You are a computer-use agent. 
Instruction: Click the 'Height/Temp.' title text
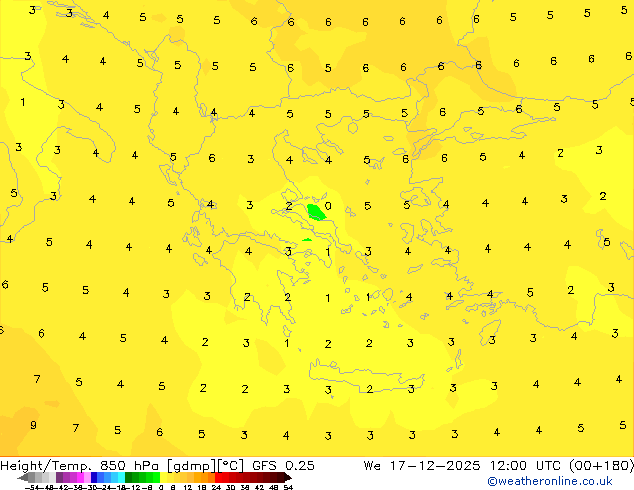[x=44, y=466]
